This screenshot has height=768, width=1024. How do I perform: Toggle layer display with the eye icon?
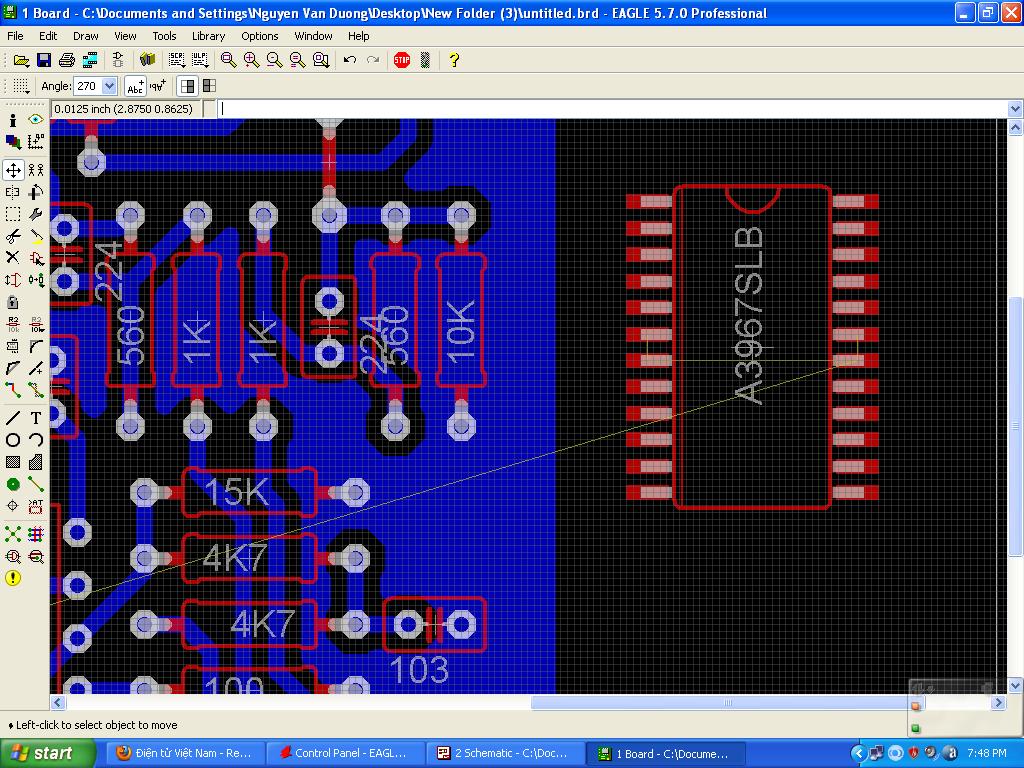[36, 120]
